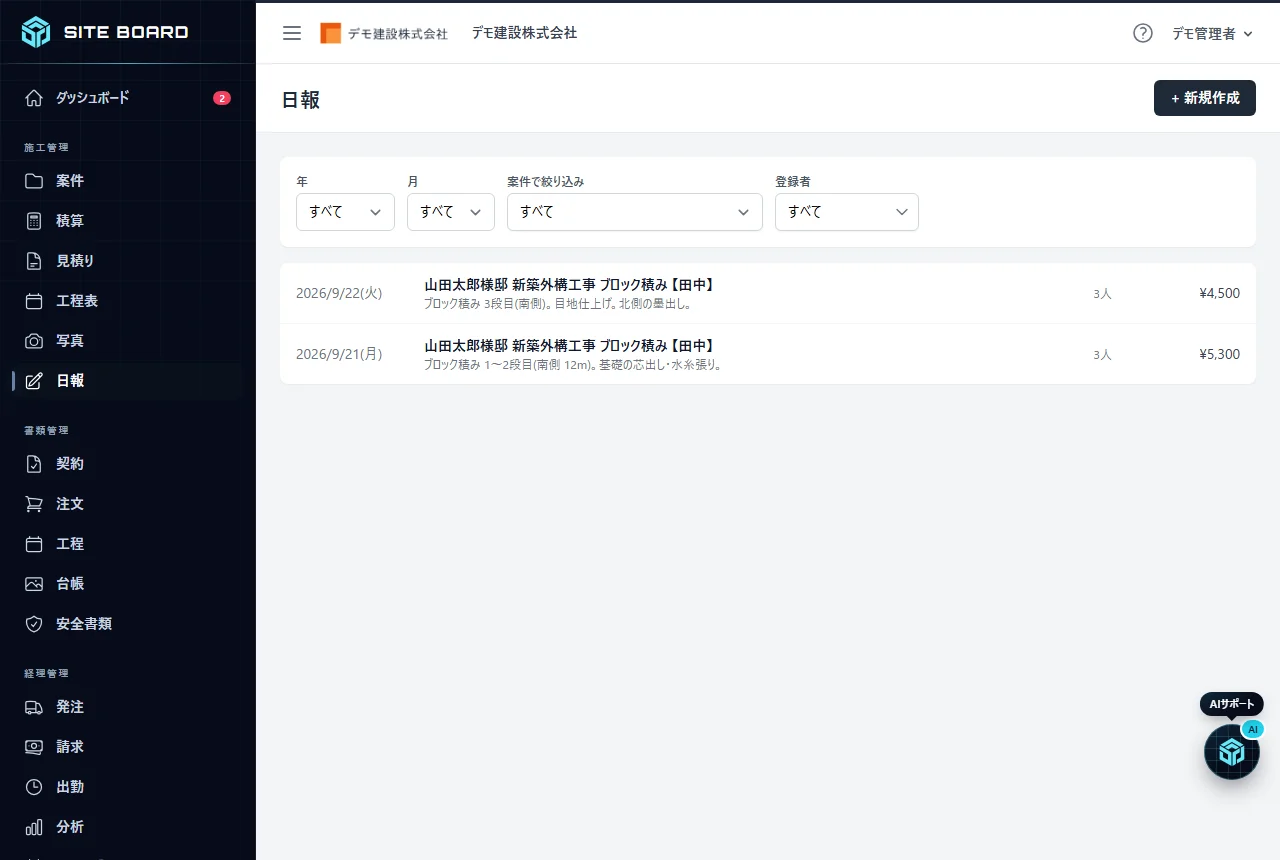Expand the デモ管理者 user menu

click(x=1212, y=33)
